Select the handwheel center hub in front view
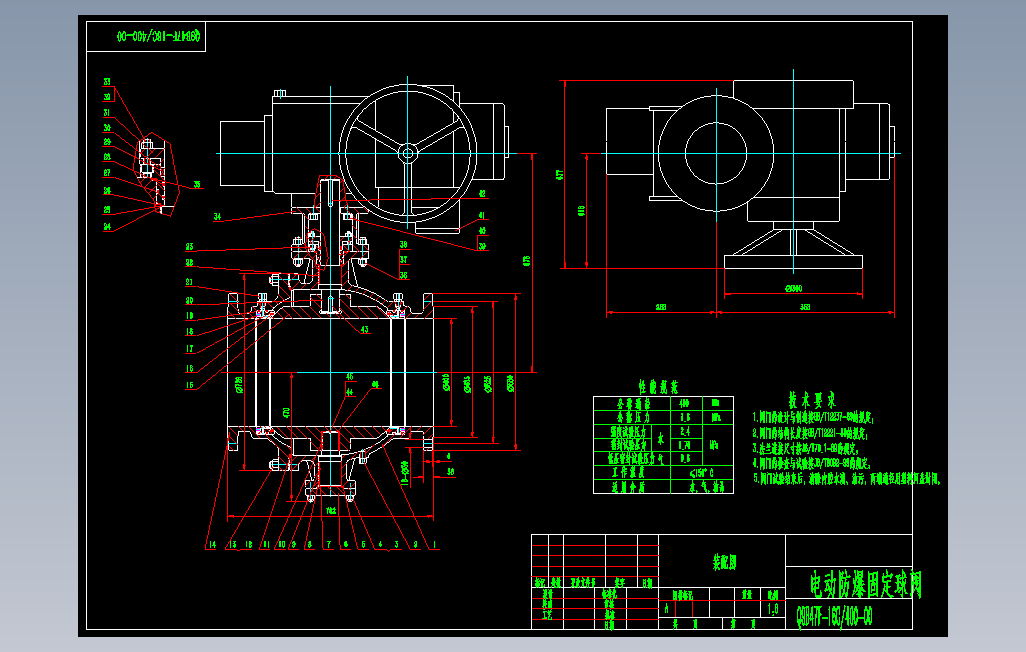Viewport: 1026px width, 652px height. click(x=407, y=154)
